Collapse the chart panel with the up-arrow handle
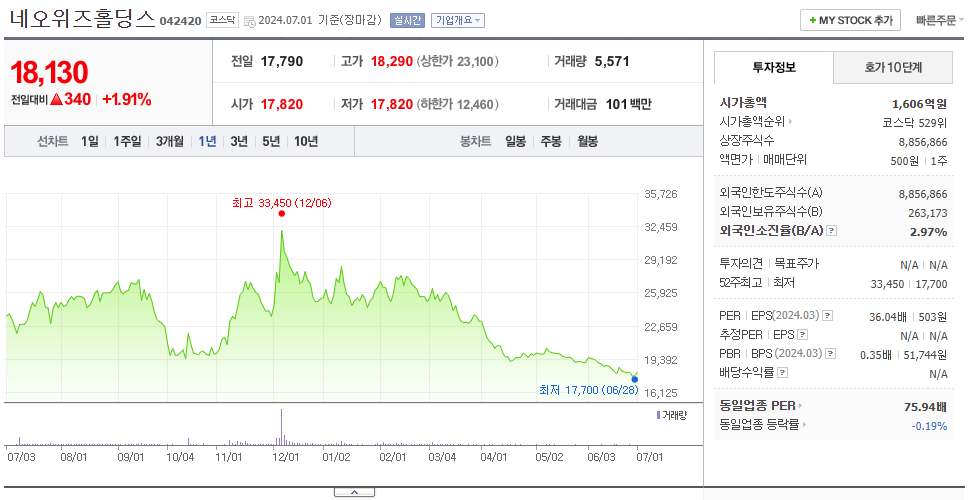 (x=354, y=493)
